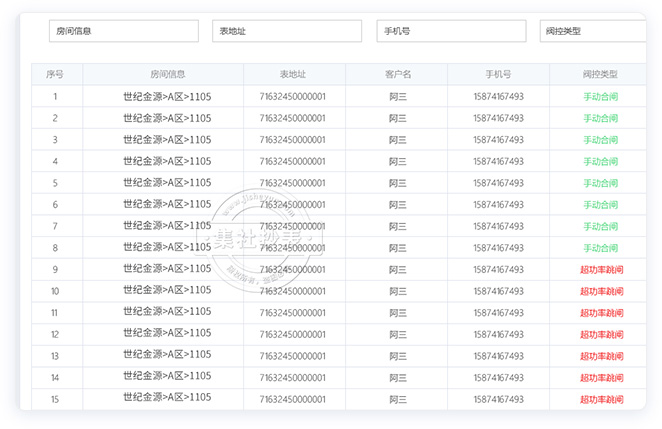Focus the 表地址 filter input box

tap(287, 31)
